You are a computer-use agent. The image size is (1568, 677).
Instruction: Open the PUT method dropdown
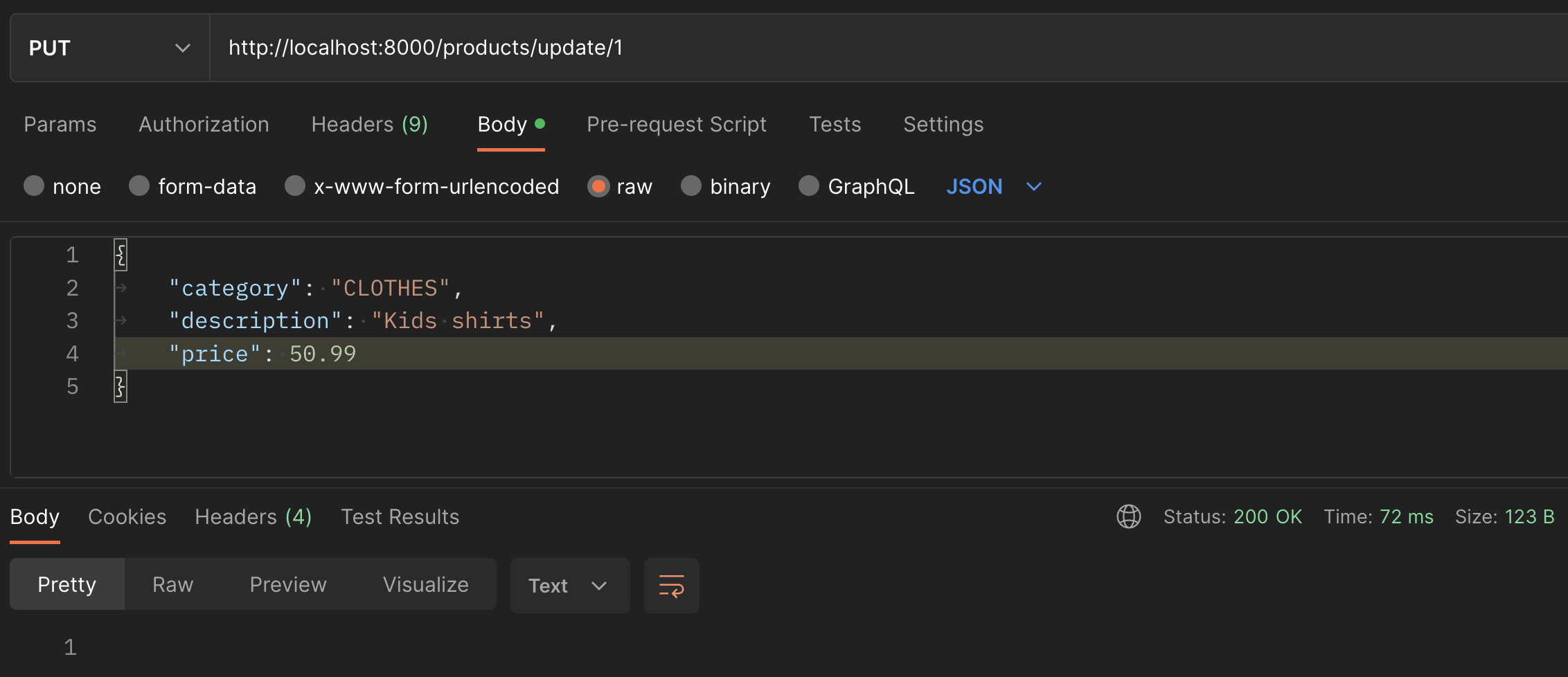[109, 48]
